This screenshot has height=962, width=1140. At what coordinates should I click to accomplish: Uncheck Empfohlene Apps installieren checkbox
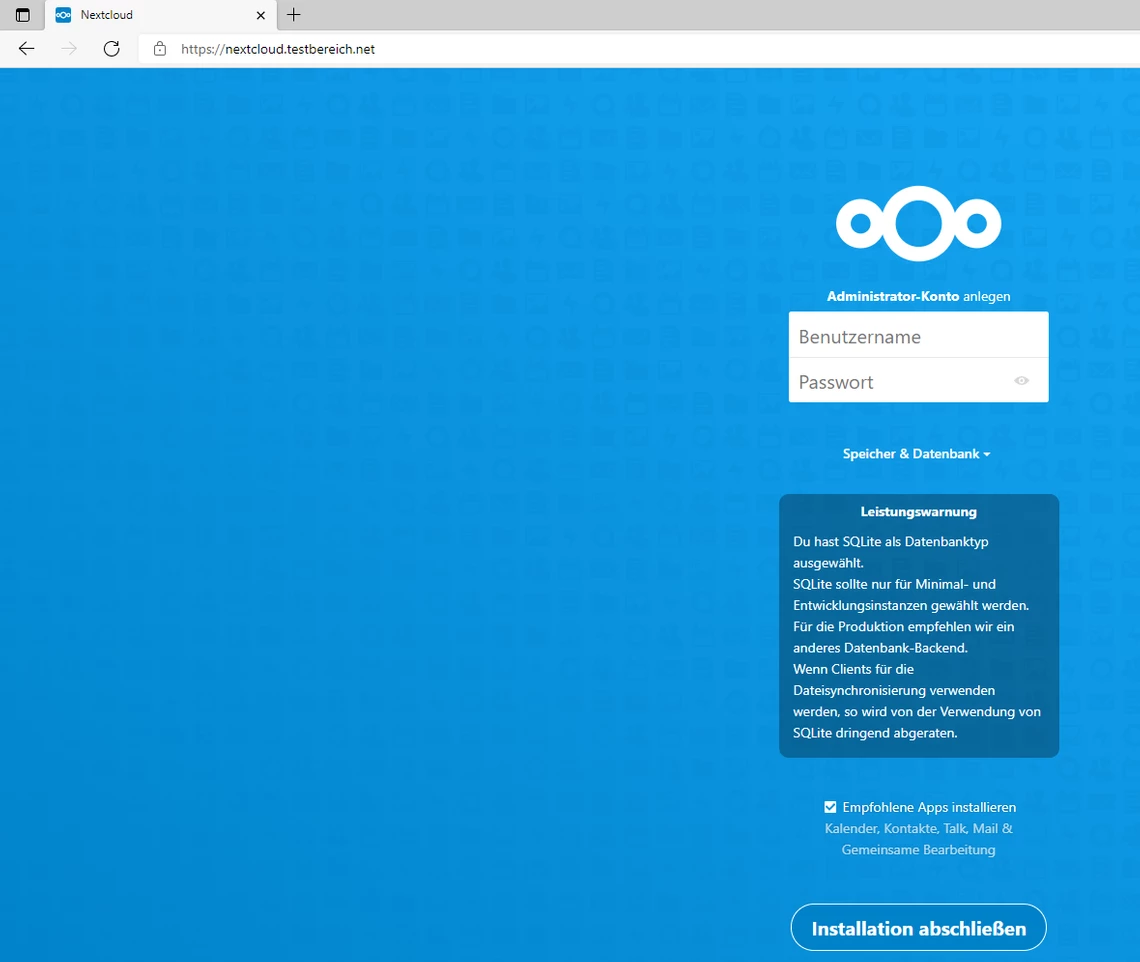coord(830,807)
